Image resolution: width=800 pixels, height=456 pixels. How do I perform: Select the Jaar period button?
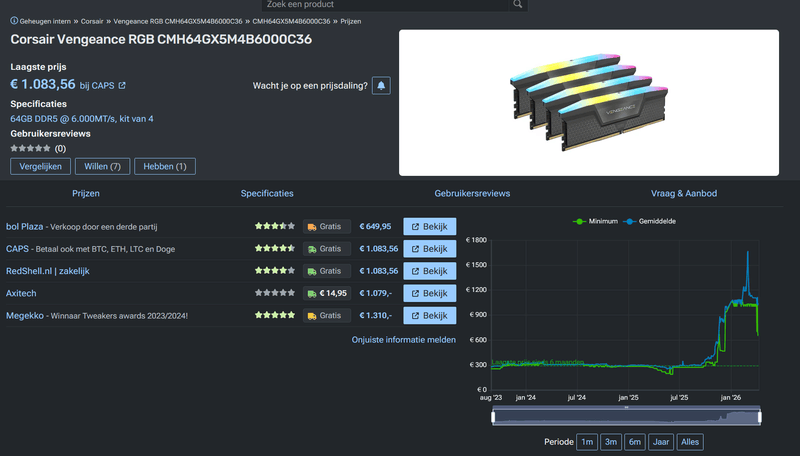(661, 442)
